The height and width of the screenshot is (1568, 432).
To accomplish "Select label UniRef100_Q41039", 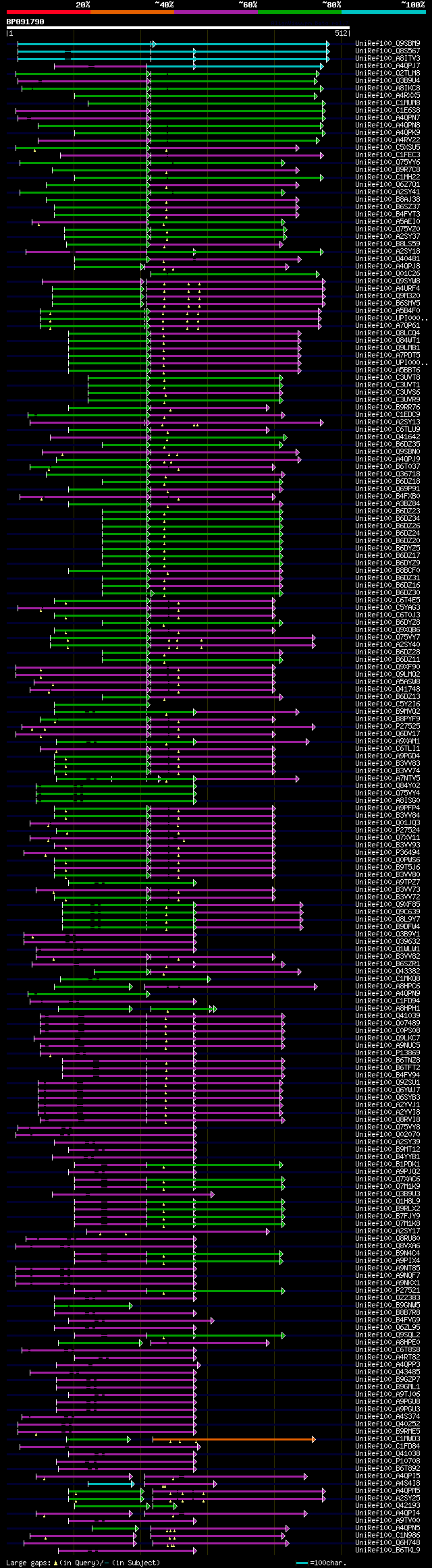I will point(387,1016).
